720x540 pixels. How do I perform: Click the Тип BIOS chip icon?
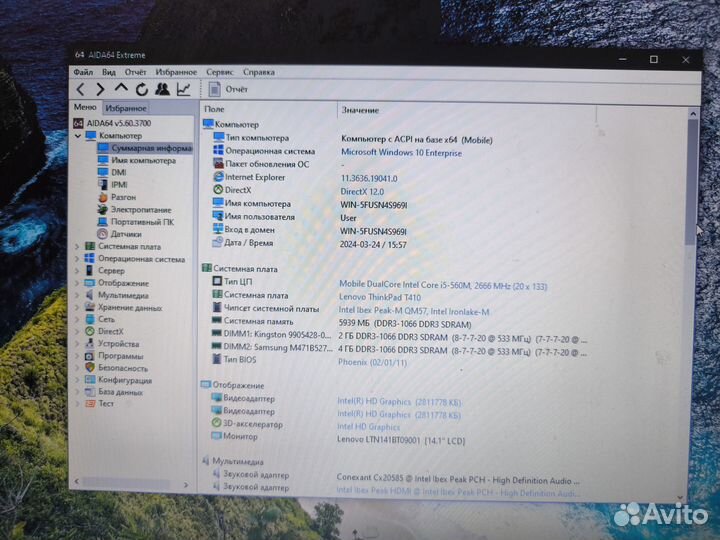click(217, 359)
